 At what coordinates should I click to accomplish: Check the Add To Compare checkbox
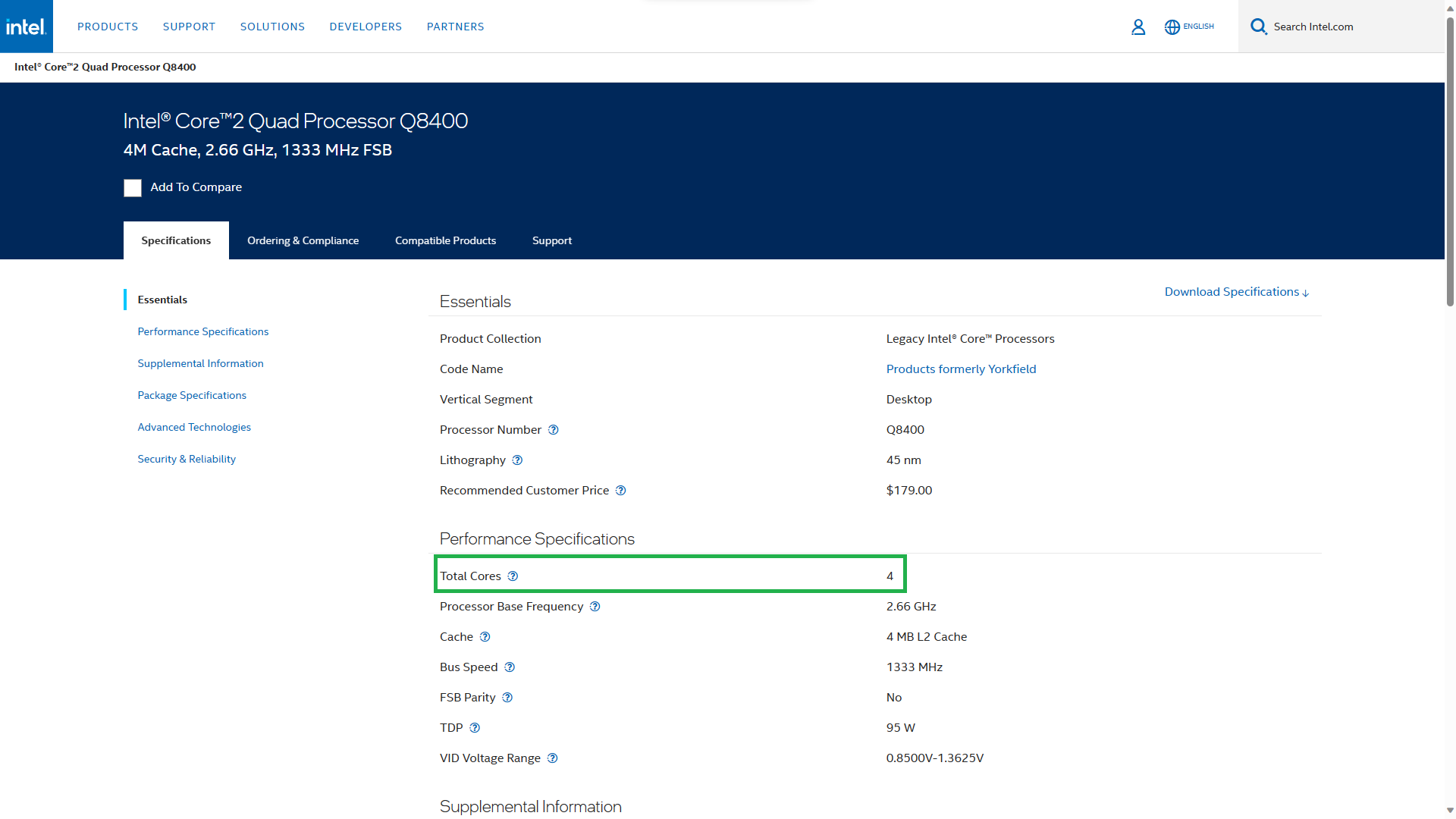point(133,188)
